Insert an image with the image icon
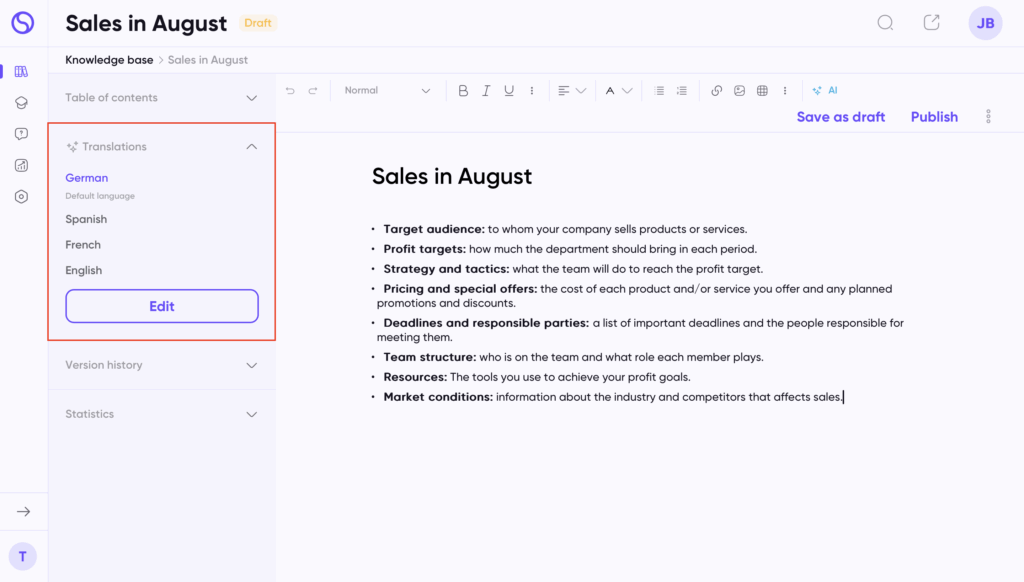The width and height of the screenshot is (1024, 582). [x=739, y=91]
